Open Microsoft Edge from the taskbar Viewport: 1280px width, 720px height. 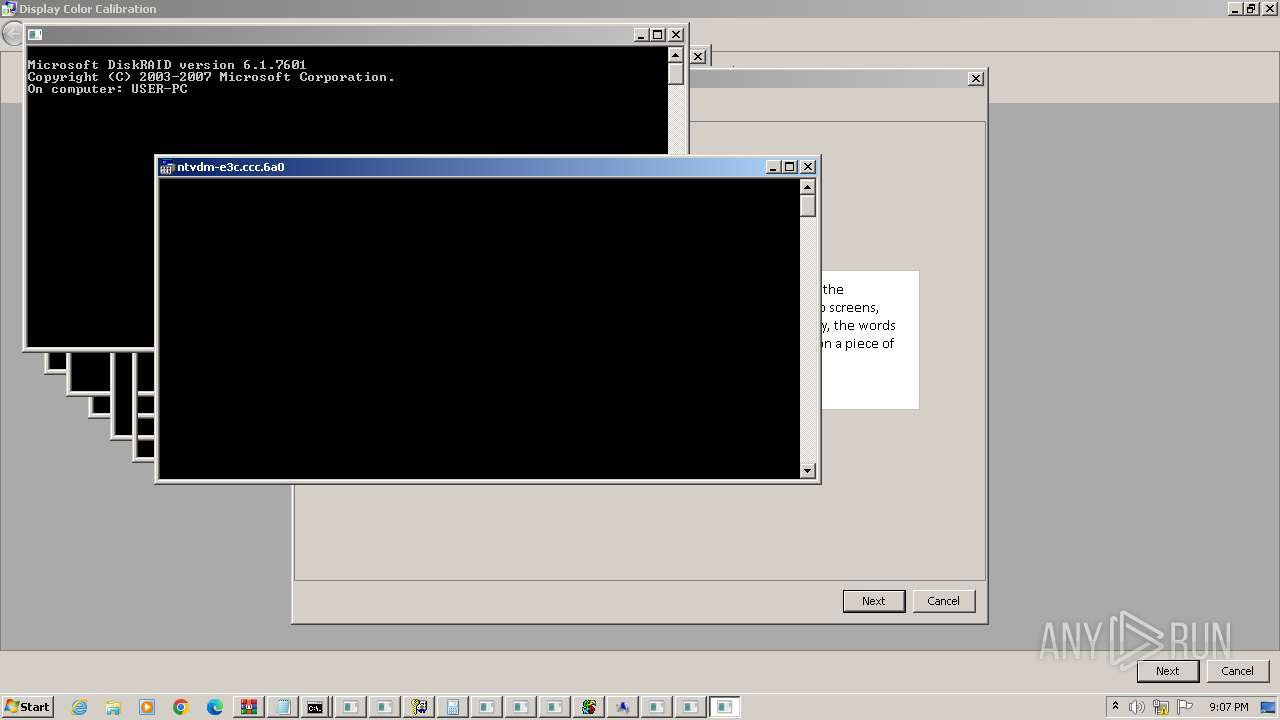[215, 707]
